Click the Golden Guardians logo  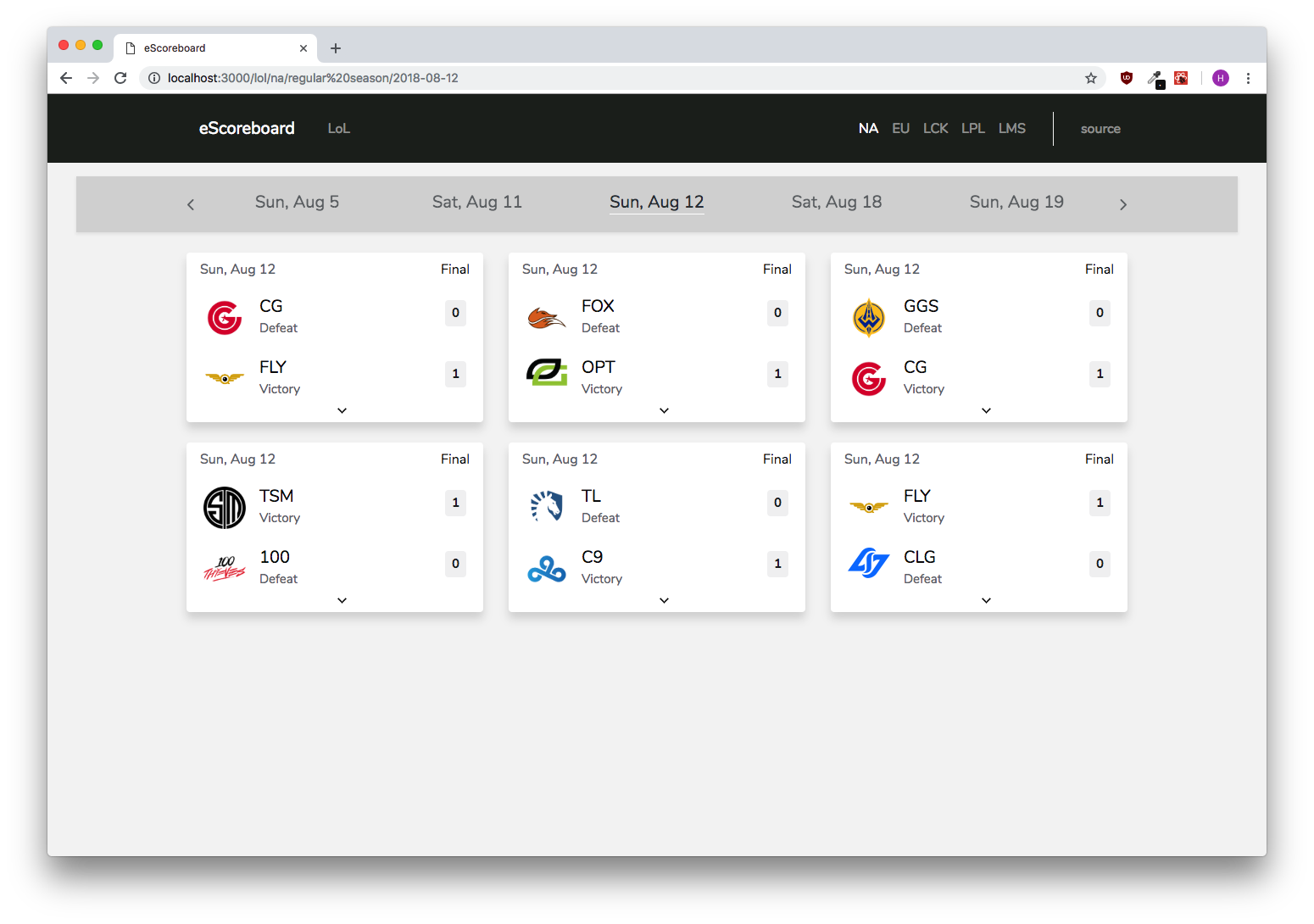(869, 318)
